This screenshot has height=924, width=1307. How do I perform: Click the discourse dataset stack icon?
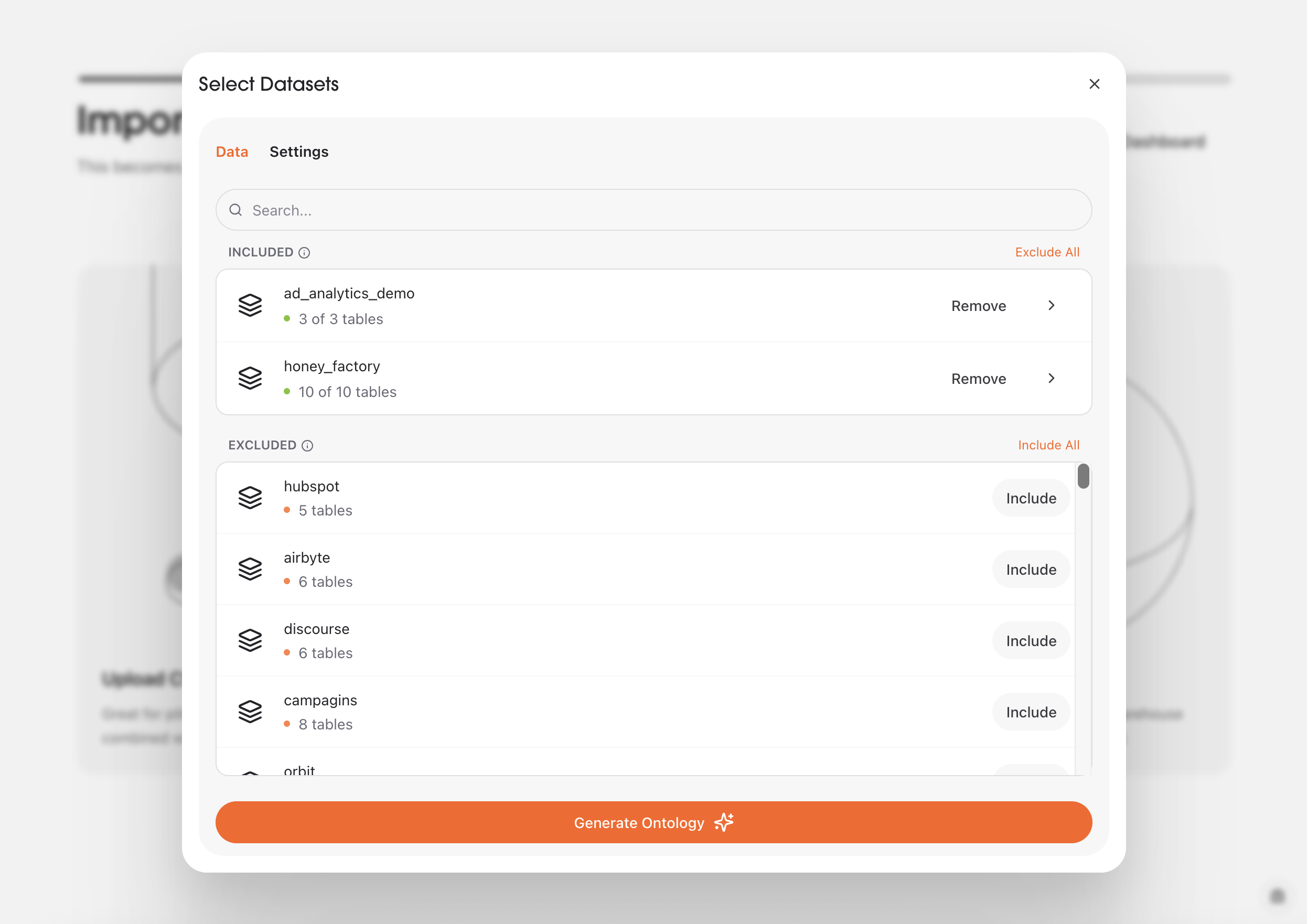pyautogui.click(x=251, y=639)
